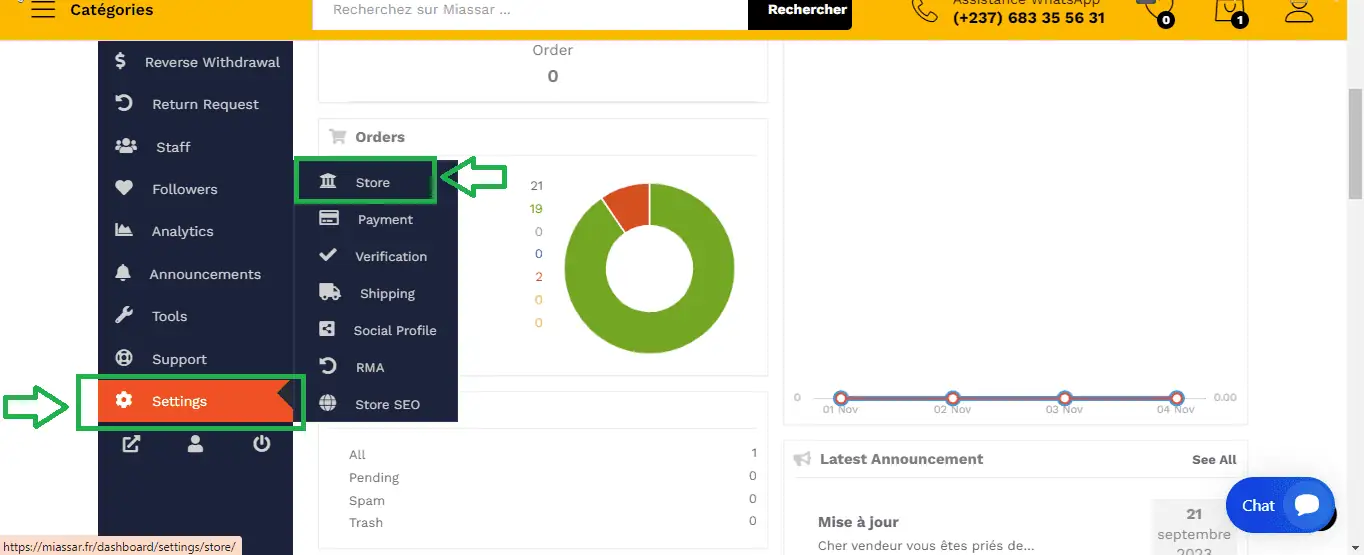Open the Catégories hamburger menu
This screenshot has height=555, width=1364.
(x=43, y=10)
